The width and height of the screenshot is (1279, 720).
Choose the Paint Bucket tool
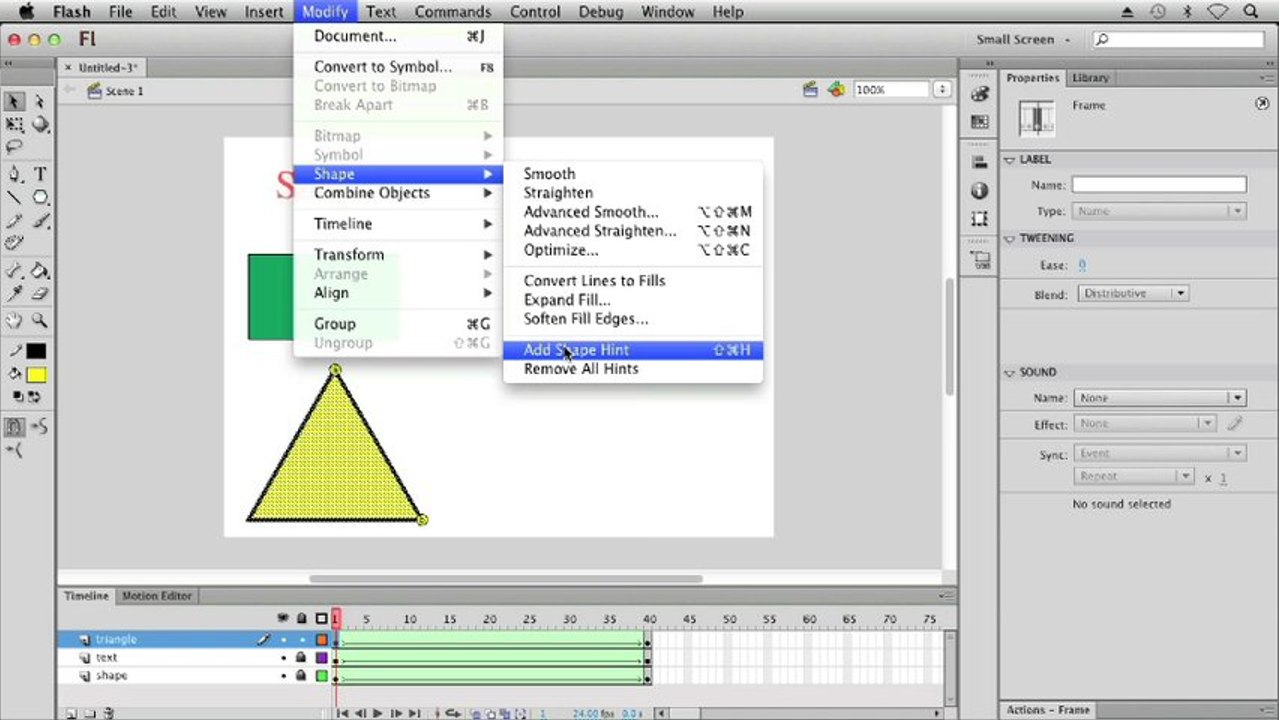pos(40,271)
